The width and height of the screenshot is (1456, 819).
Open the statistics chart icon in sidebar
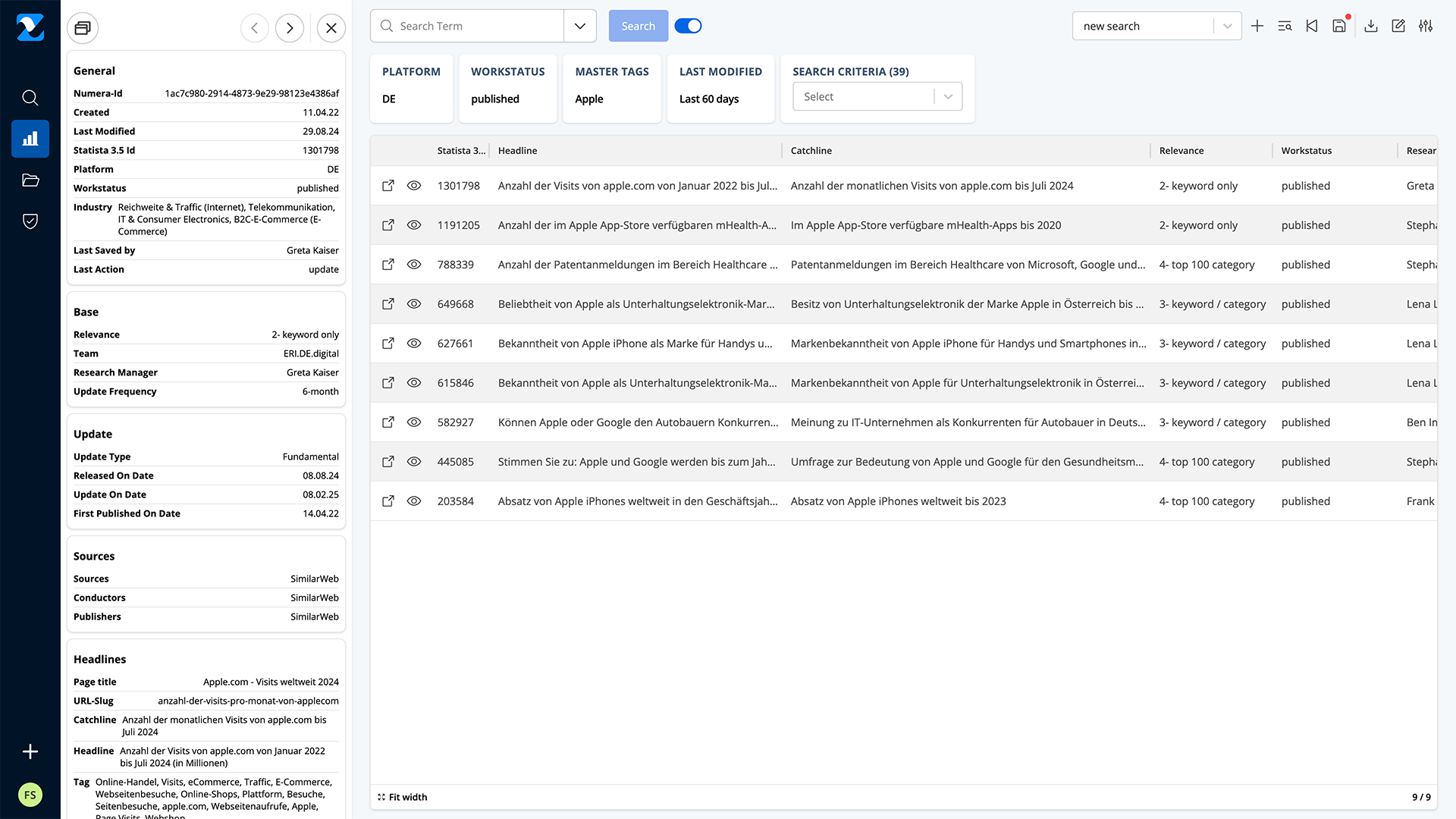point(30,139)
